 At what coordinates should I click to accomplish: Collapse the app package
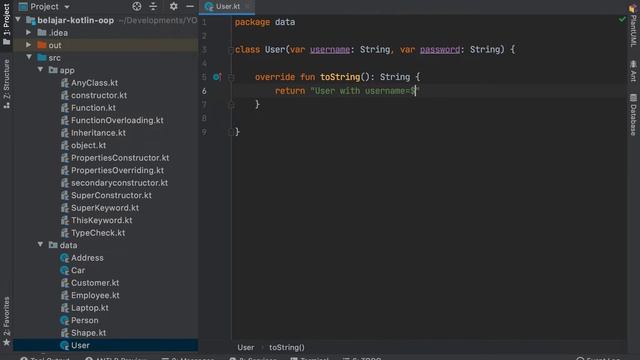(40, 70)
